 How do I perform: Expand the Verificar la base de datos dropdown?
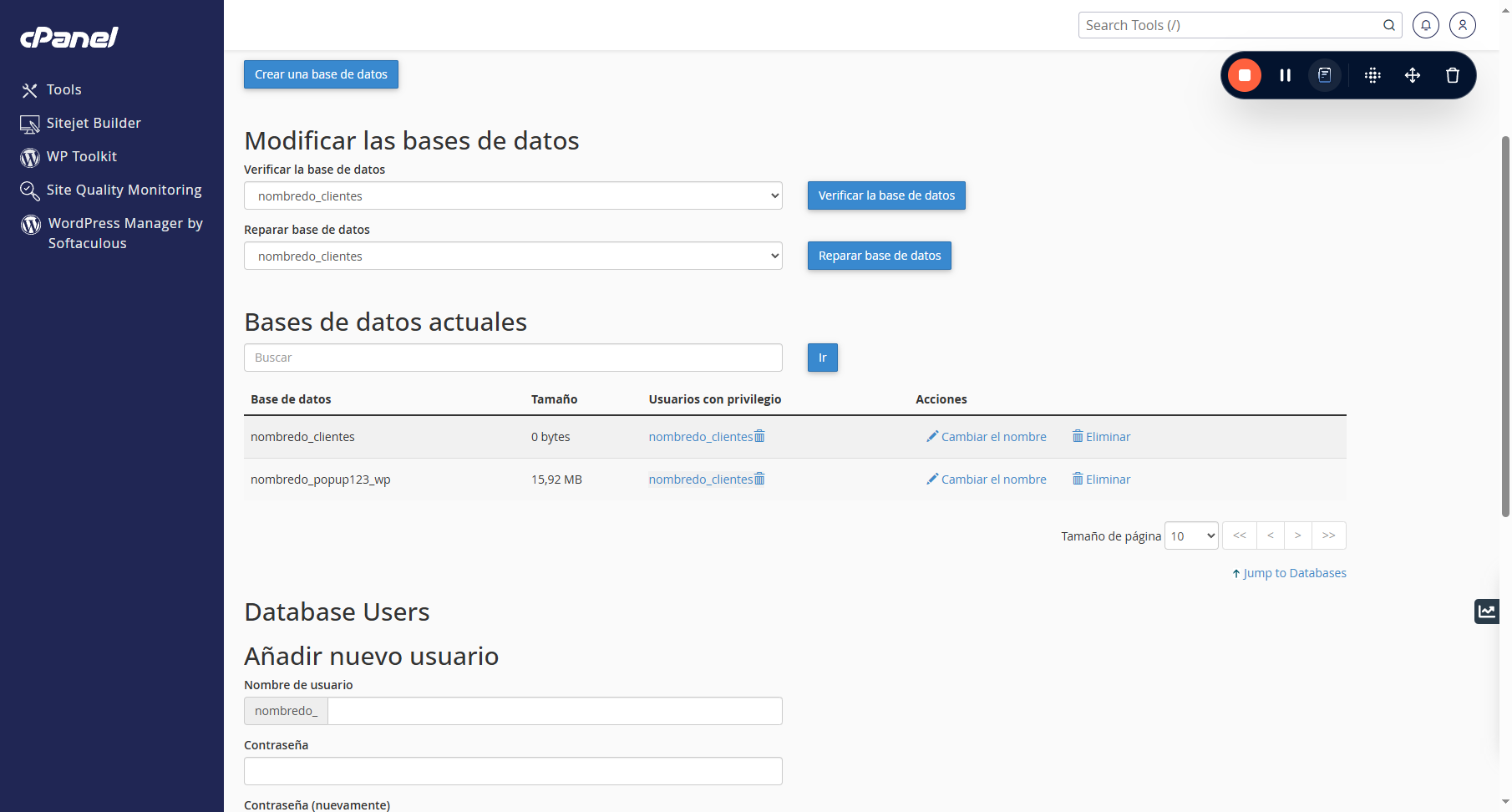pos(513,195)
